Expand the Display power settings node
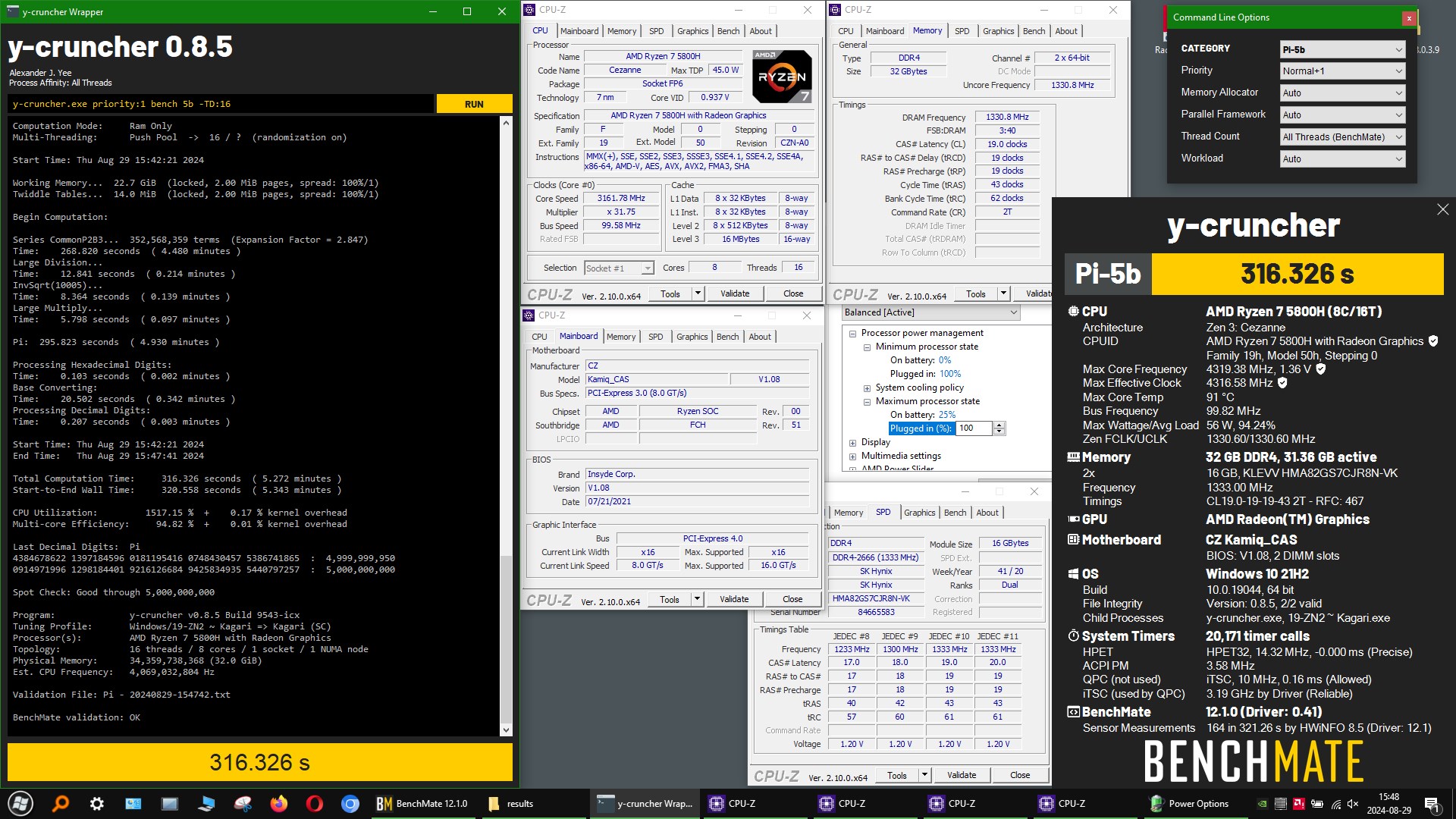The width and height of the screenshot is (1456, 819). click(x=852, y=442)
